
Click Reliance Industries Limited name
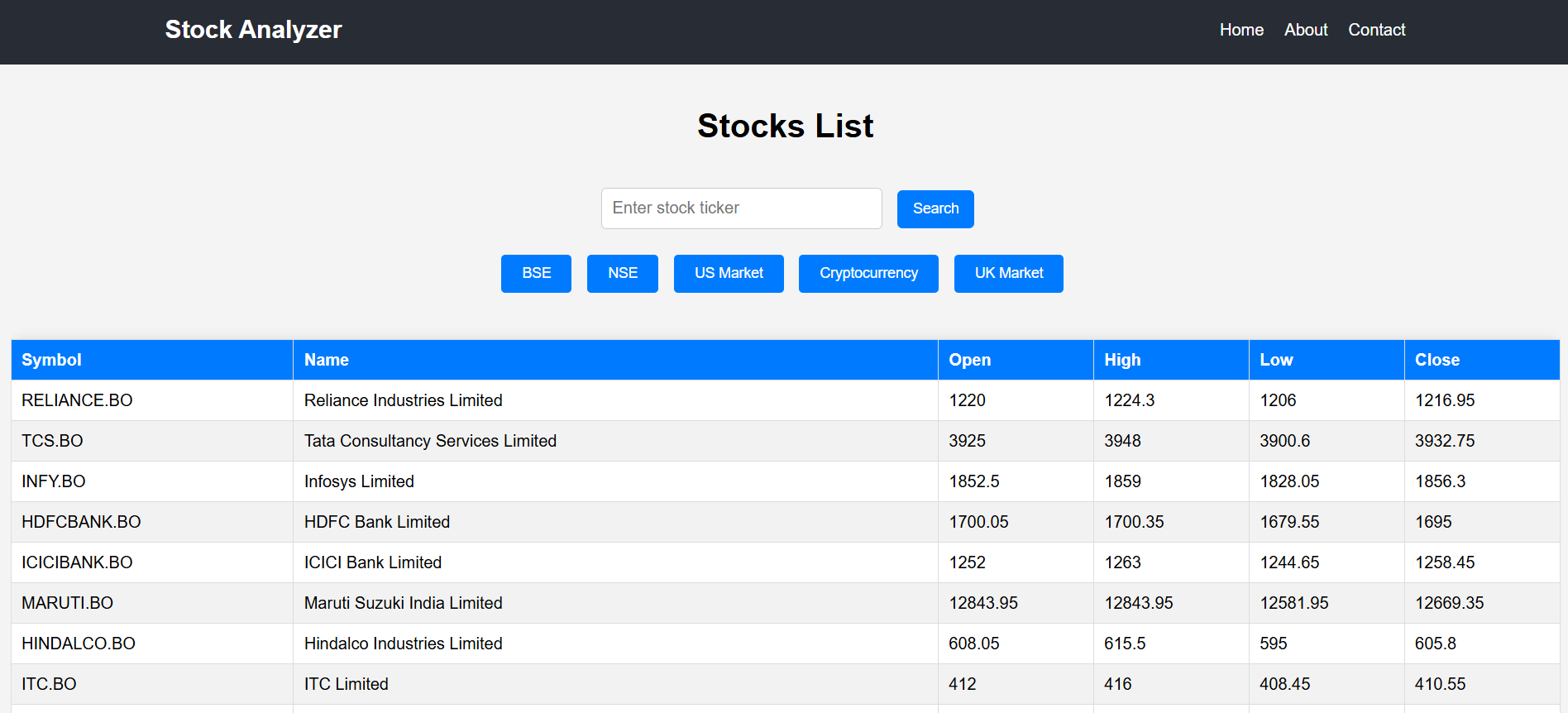tap(404, 400)
